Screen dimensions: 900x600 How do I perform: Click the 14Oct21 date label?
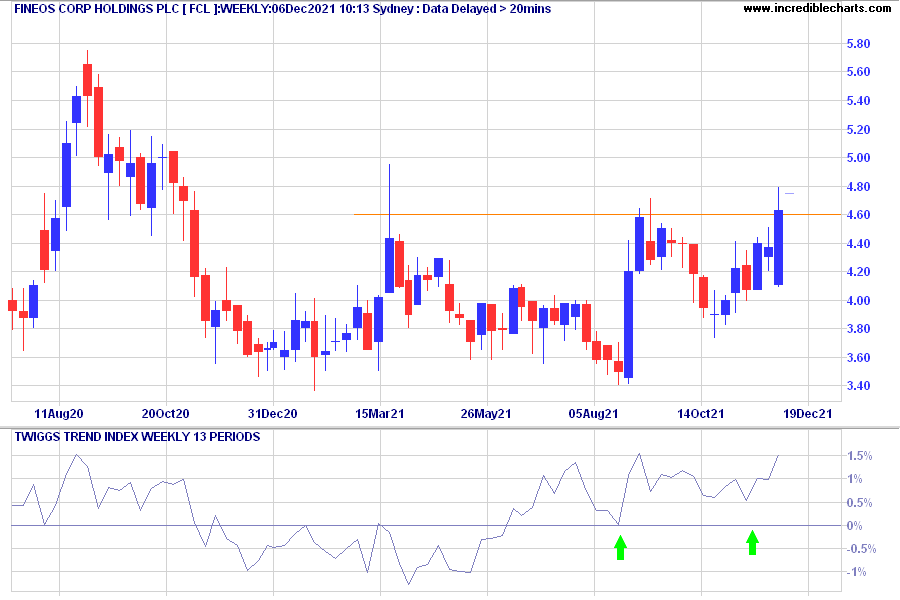700,413
